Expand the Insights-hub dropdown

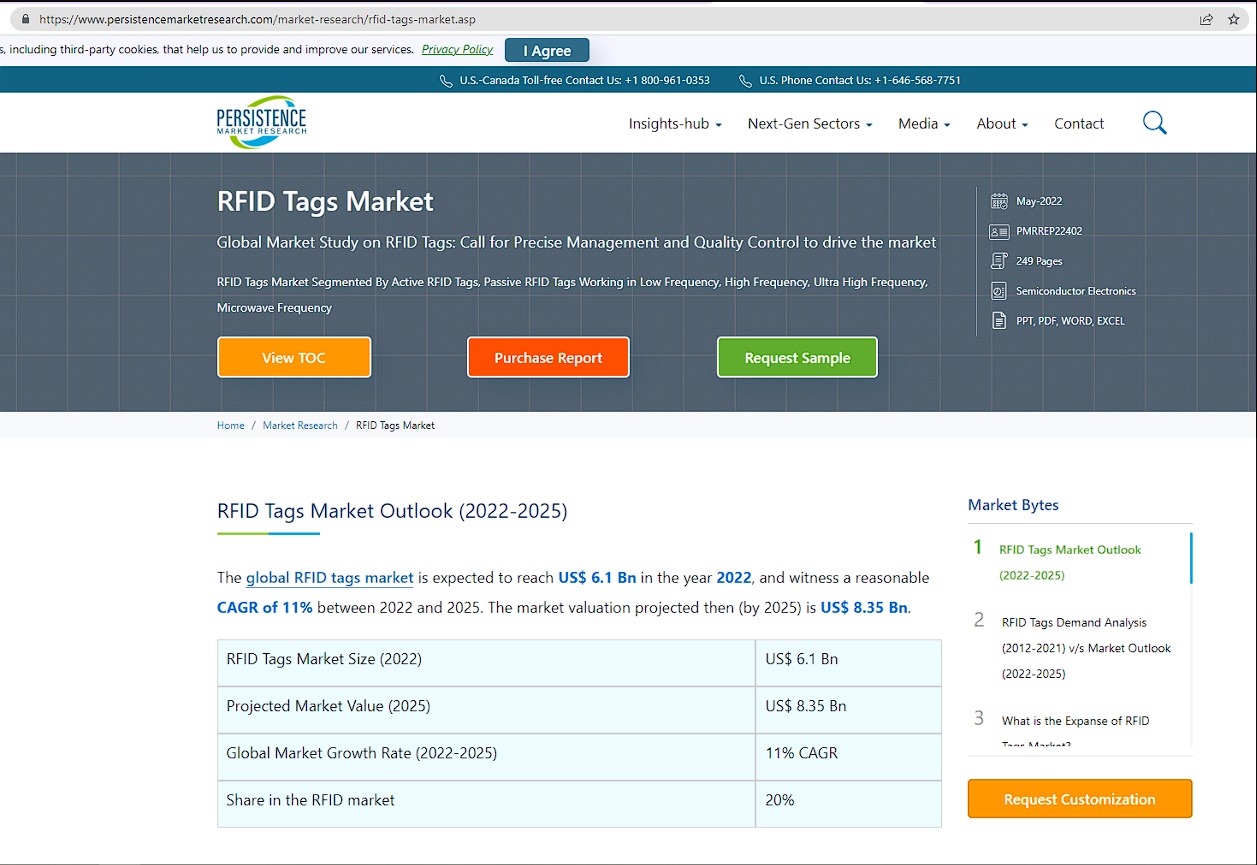tap(675, 123)
